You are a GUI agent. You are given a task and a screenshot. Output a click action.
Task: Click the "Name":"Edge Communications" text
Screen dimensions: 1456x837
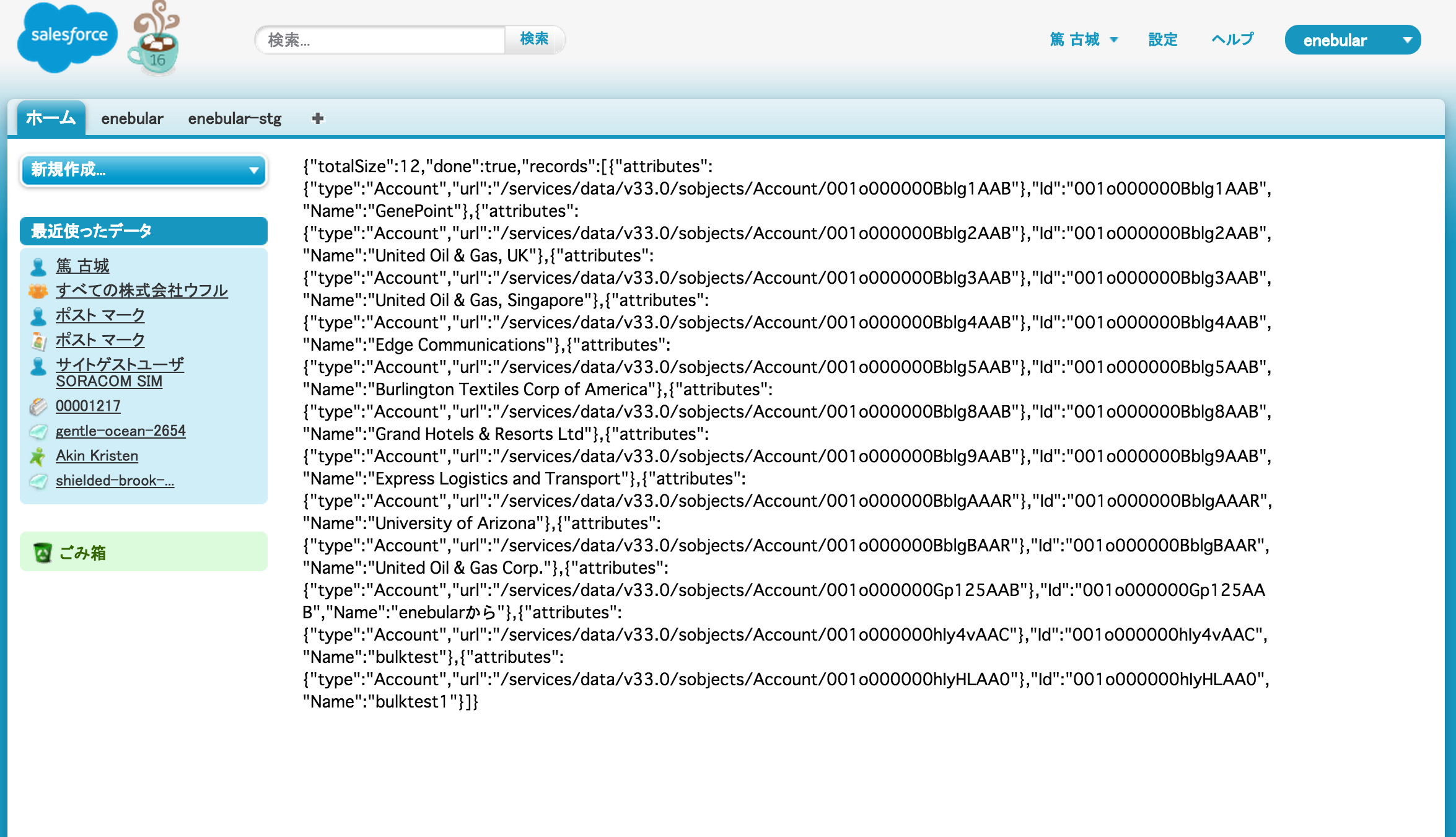(x=429, y=345)
